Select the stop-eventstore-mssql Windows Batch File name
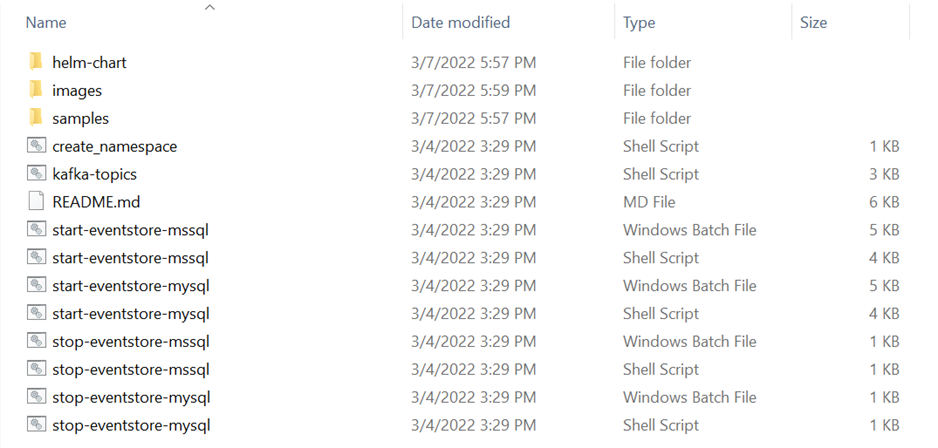This screenshot has height=448, width=938. 130,342
